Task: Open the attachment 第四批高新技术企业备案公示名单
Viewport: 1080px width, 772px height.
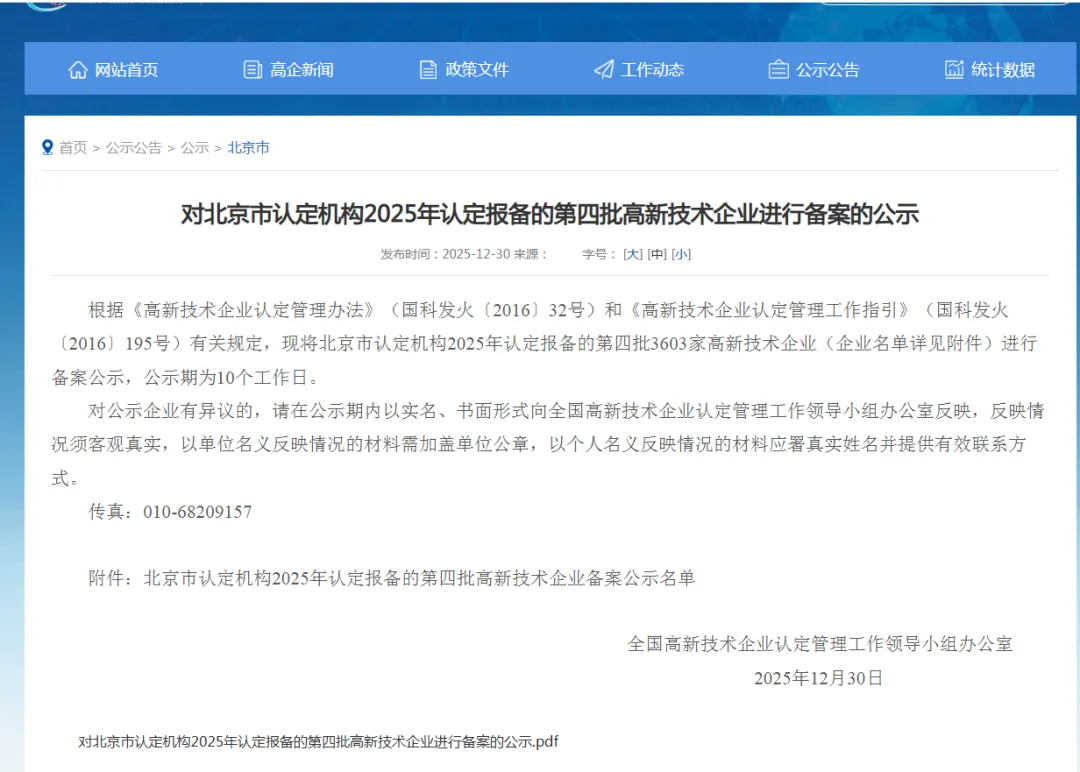Action: tap(419, 578)
